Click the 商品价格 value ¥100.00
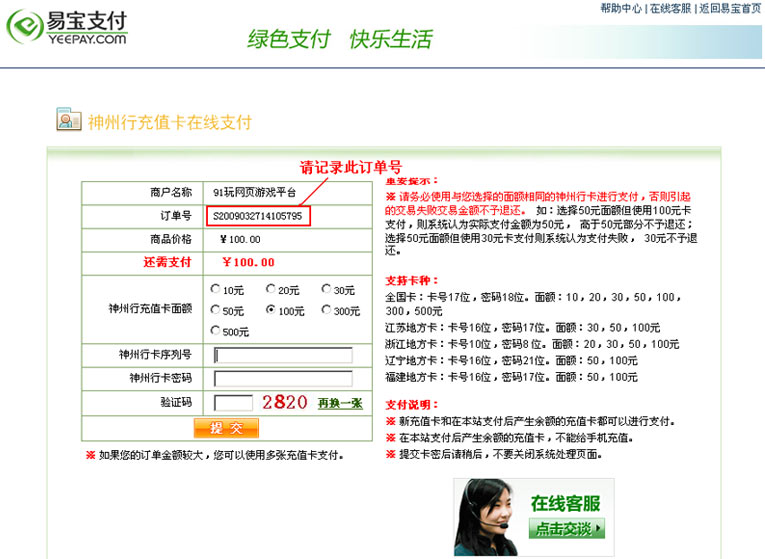This screenshot has height=559, width=765. pyautogui.click(x=240, y=240)
